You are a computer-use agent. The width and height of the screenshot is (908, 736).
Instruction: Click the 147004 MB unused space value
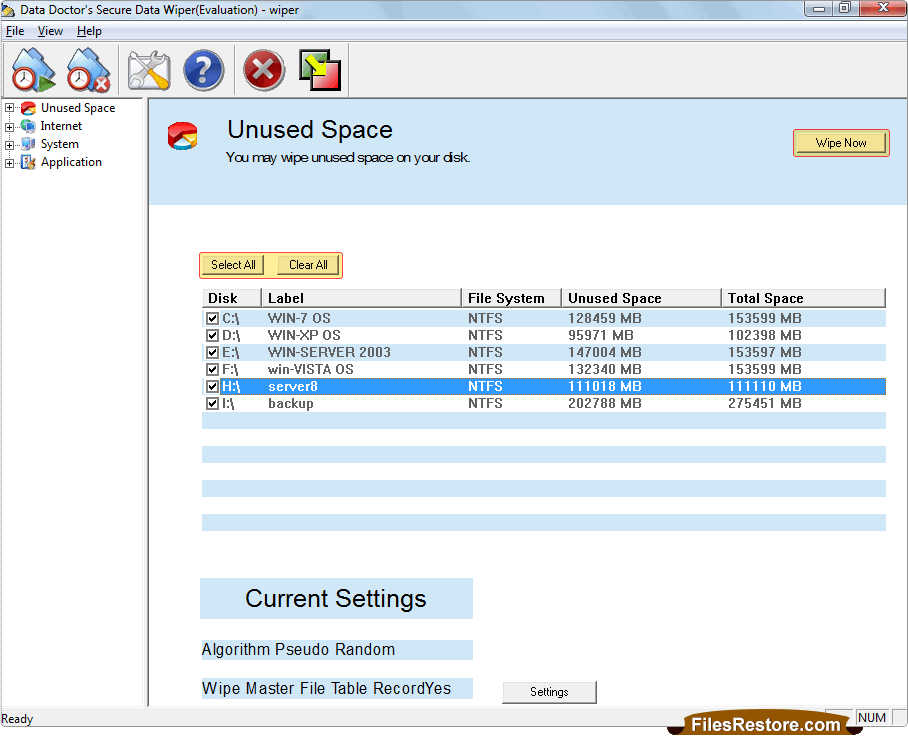[605, 353]
